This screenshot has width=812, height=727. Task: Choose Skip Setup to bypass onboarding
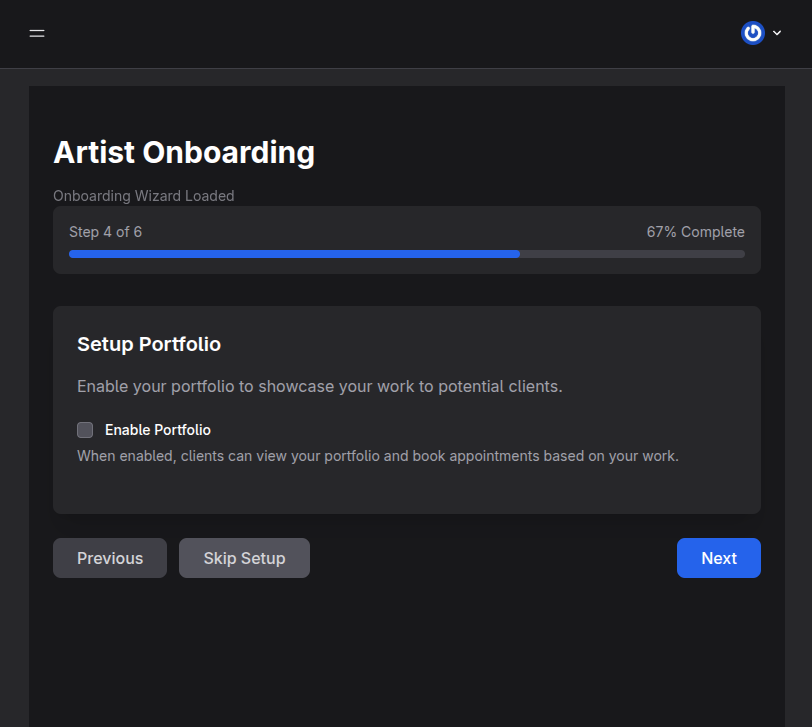tap(244, 558)
